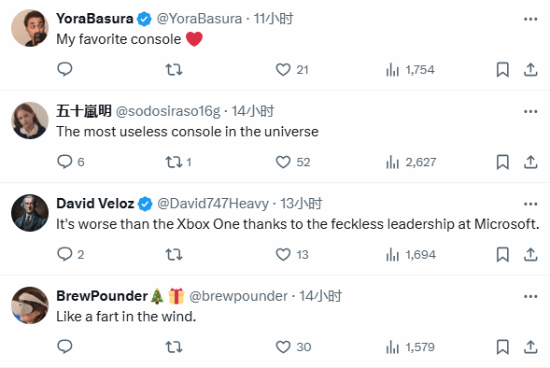This screenshot has width=550, height=368.
Task: Retweet YoraBasura's tweet
Action: [x=174, y=69]
